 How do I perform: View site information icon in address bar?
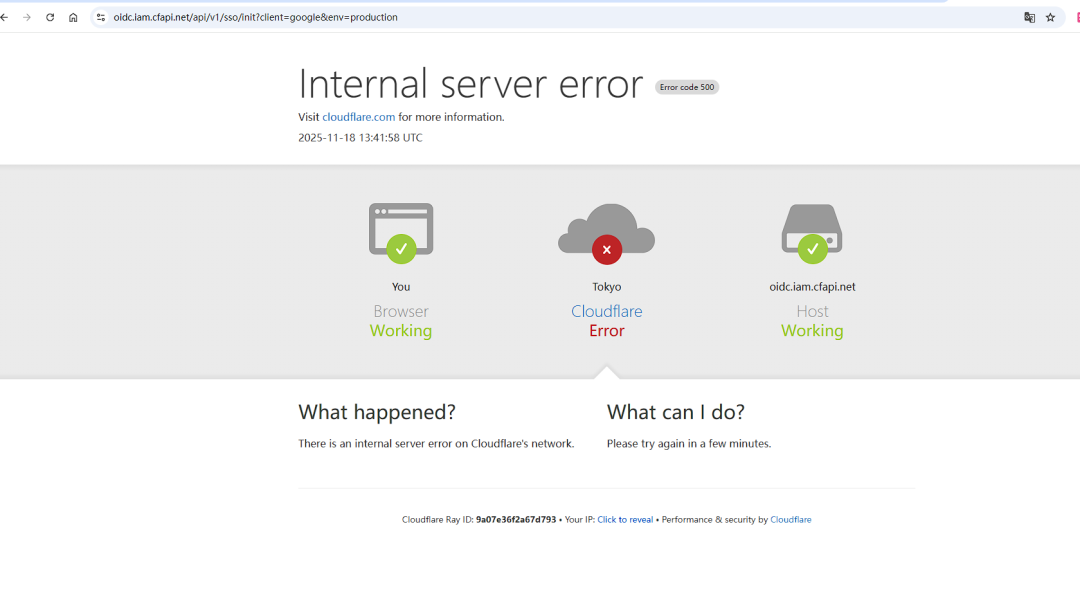[101, 17]
